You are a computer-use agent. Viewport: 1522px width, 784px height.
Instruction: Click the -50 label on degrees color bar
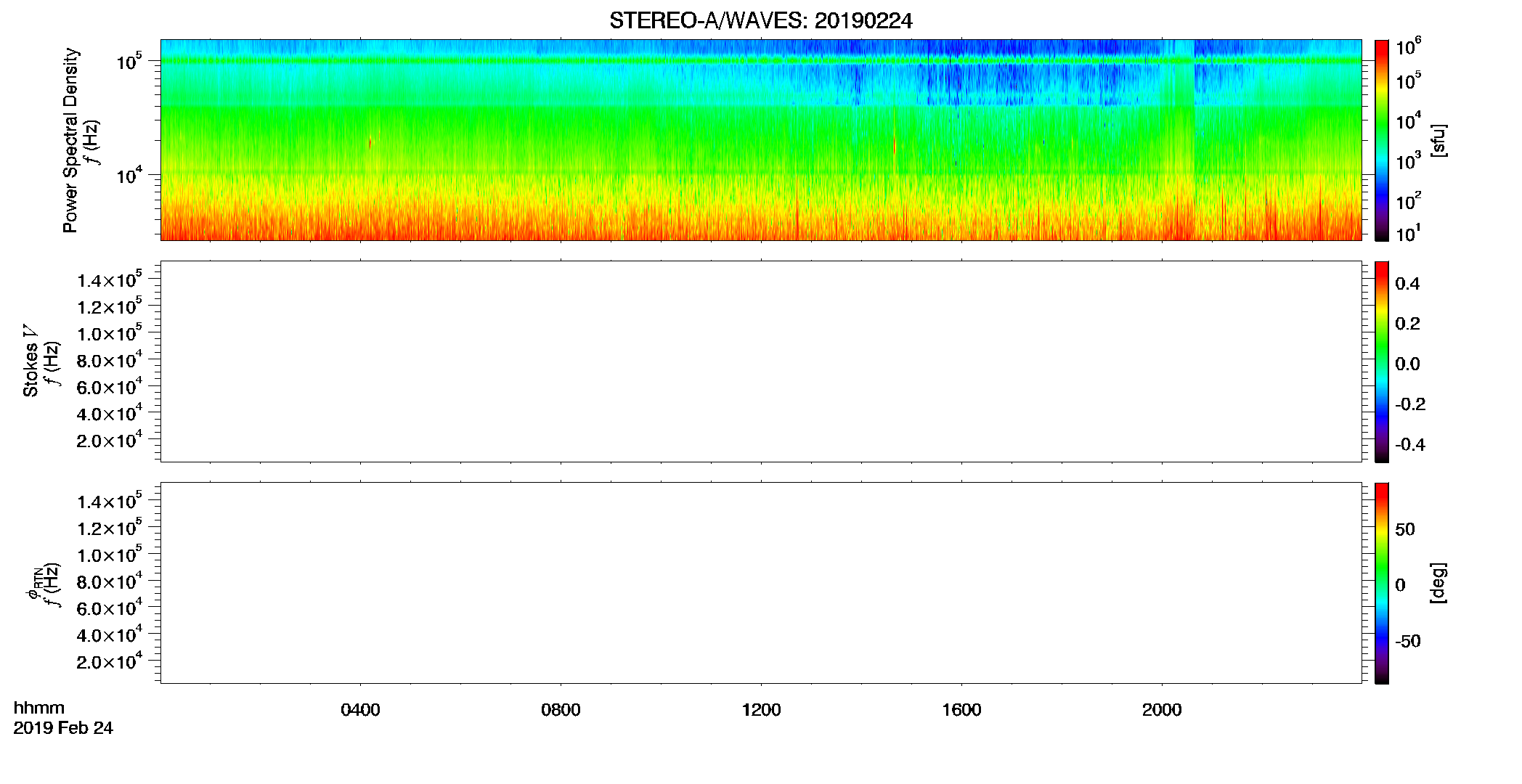point(1408,641)
